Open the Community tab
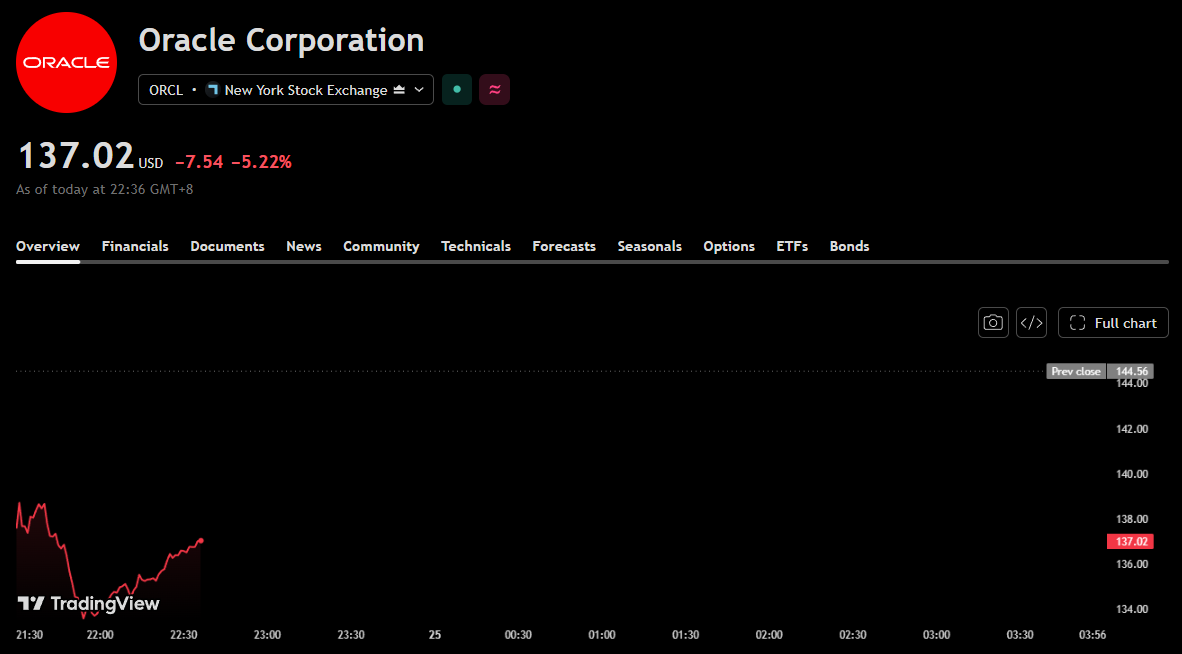The image size is (1182, 654). coord(381,246)
